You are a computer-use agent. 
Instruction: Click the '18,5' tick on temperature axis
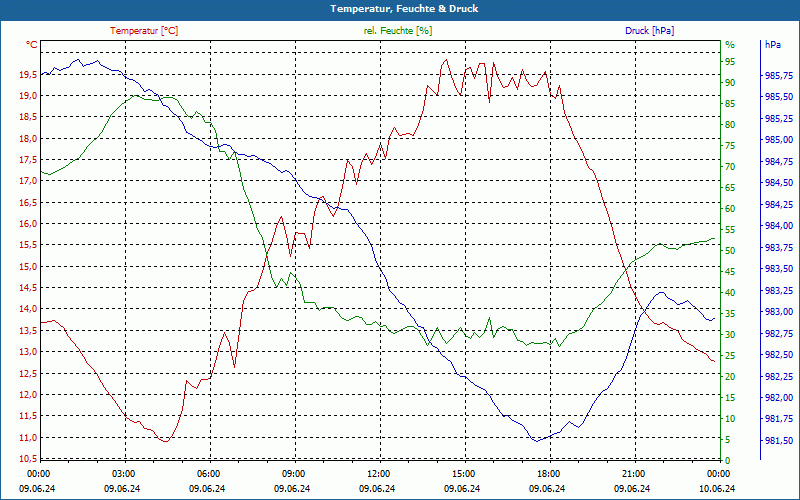click(x=28, y=117)
